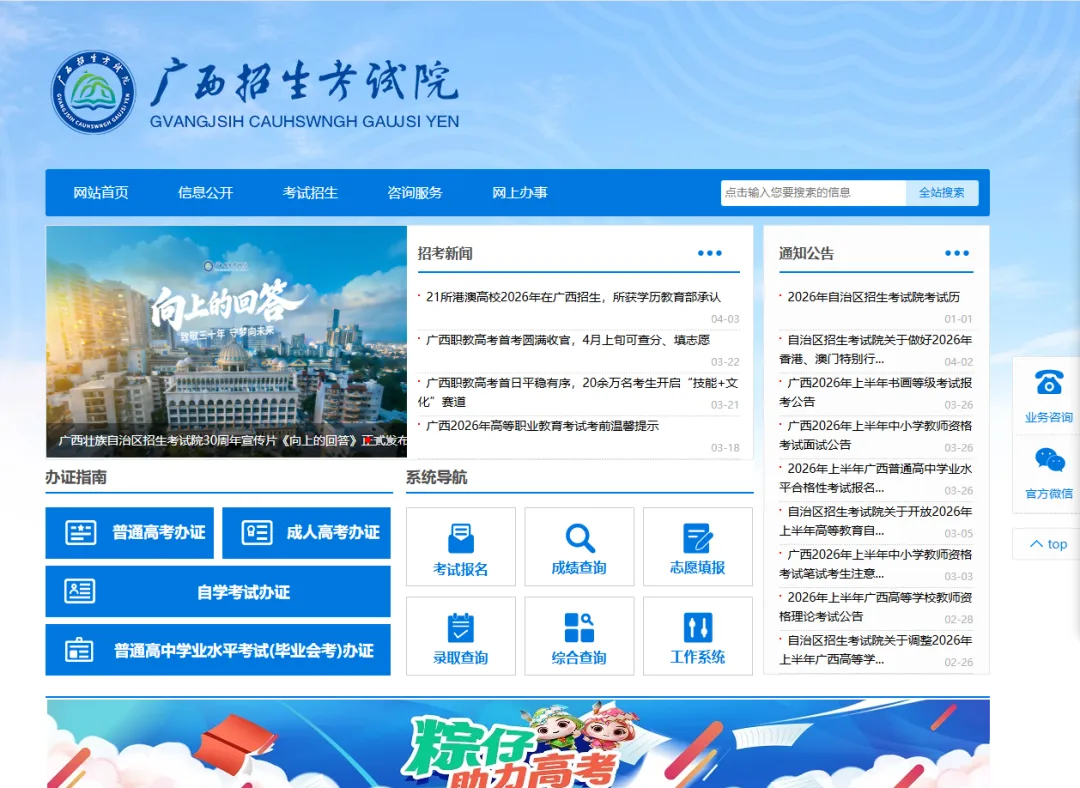Viewport: 1080px width, 788px height.
Task: Open the 官方微信 WeChat icon
Action: (1048, 460)
